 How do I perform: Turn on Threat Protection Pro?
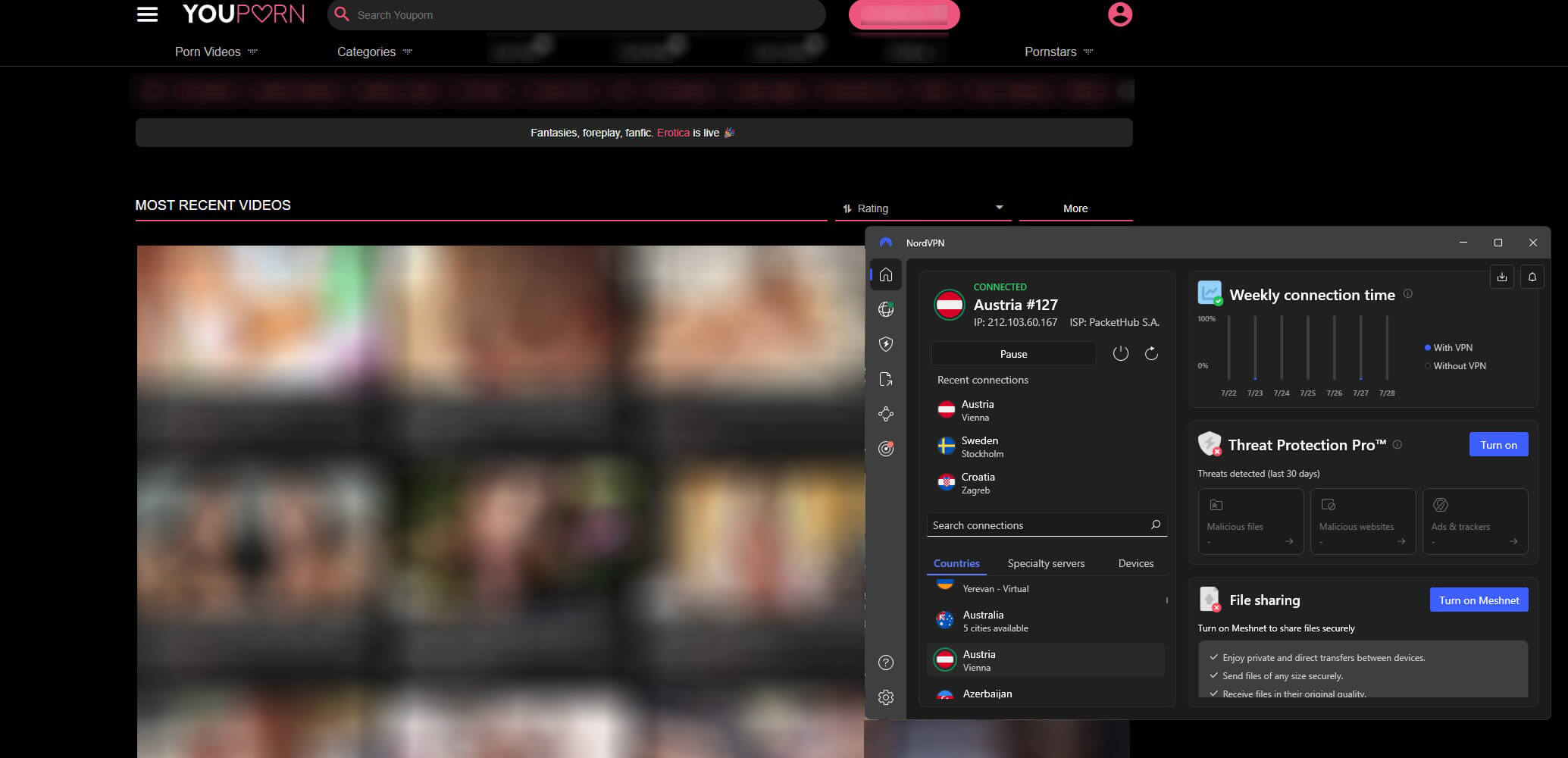1498,445
